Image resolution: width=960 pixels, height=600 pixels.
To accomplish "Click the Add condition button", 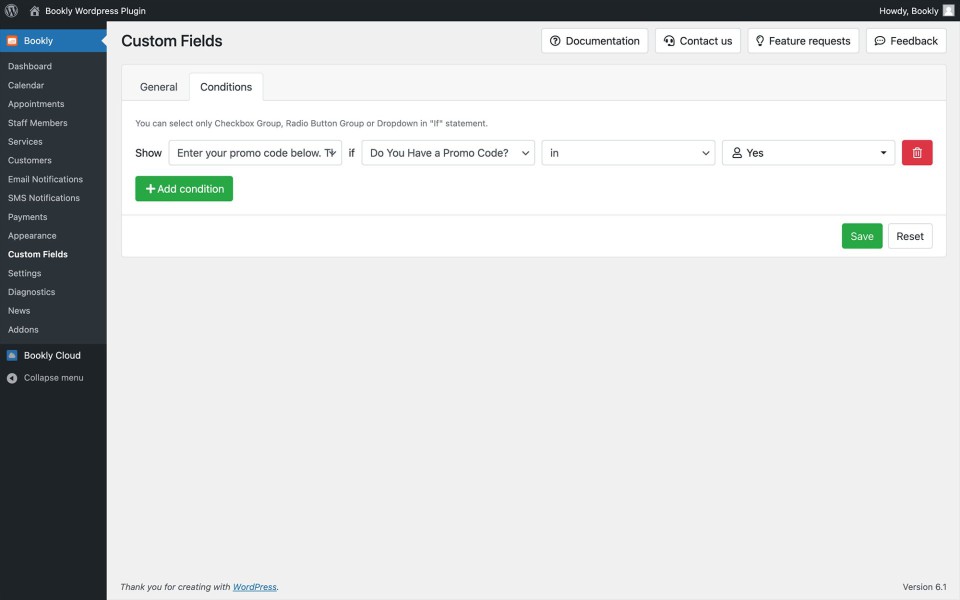I will pos(184,189).
